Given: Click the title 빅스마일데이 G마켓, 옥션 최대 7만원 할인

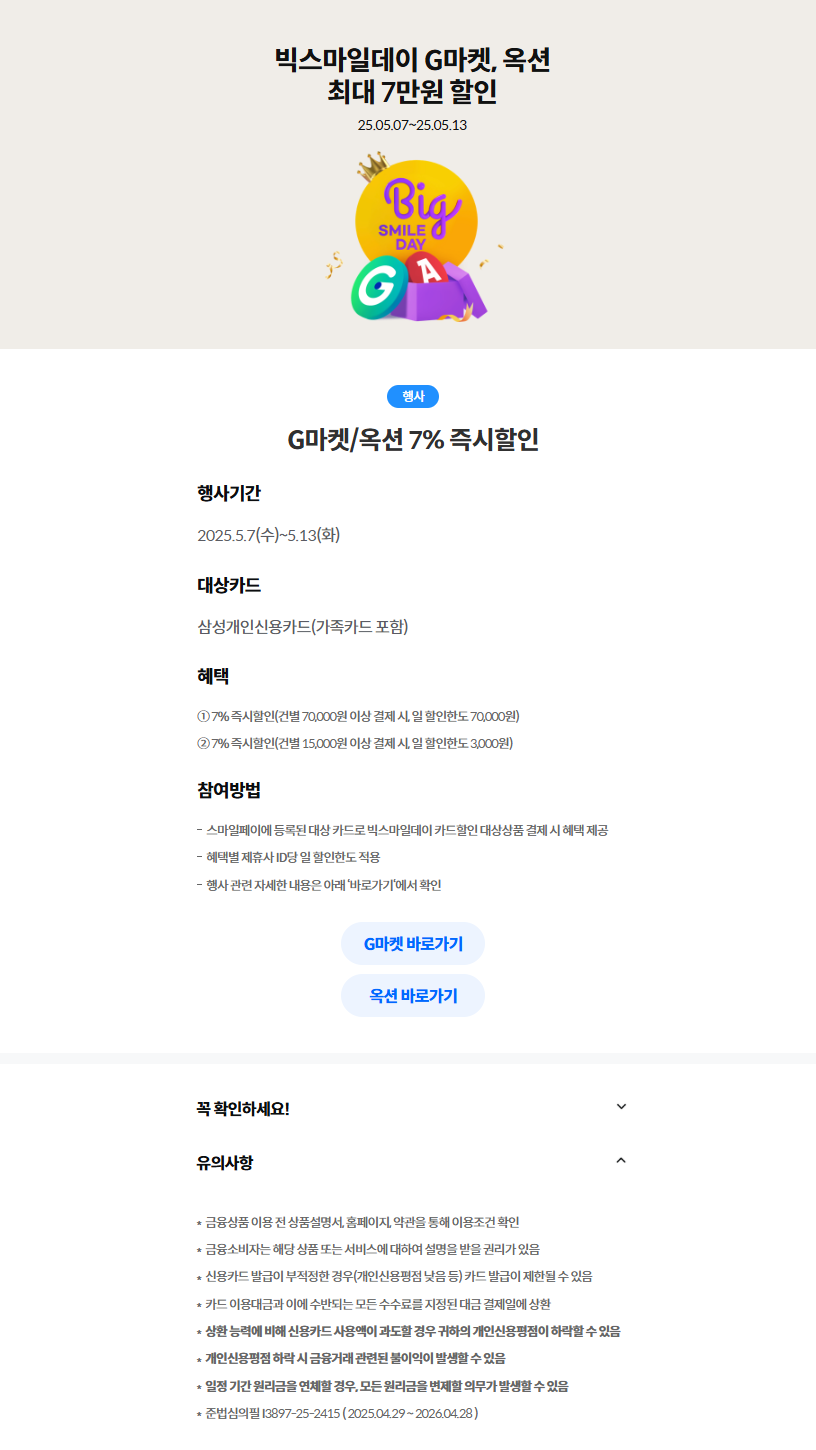Looking at the screenshot, I should (x=413, y=75).
